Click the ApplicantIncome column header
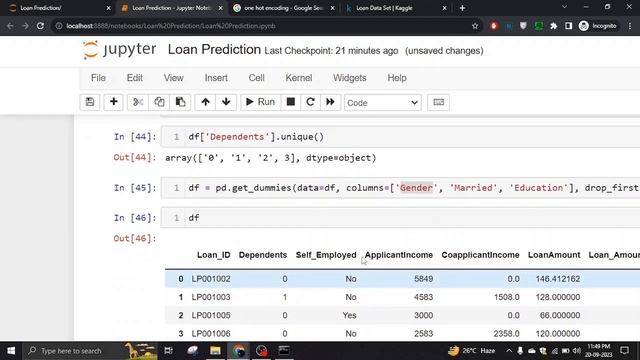The width and height of the screenshot is (640, 360). 399,255
